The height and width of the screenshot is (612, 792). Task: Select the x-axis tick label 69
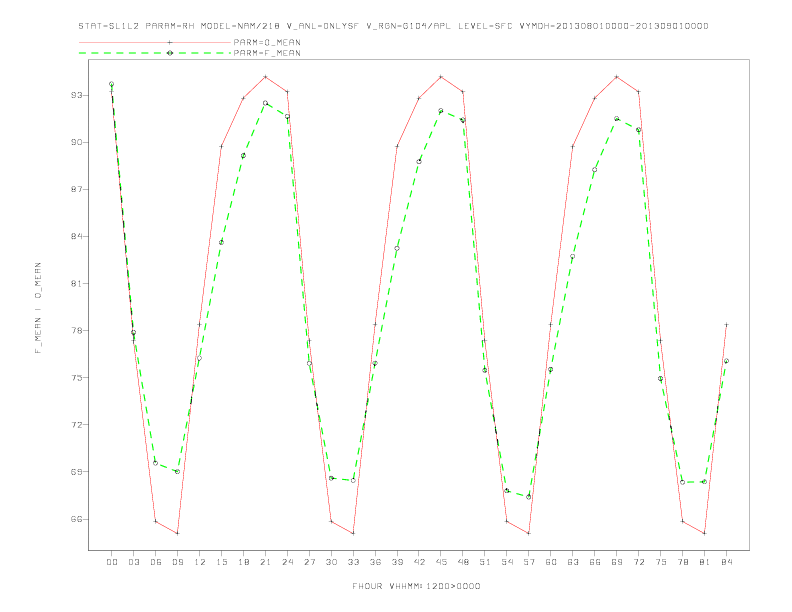pos(617,562)
